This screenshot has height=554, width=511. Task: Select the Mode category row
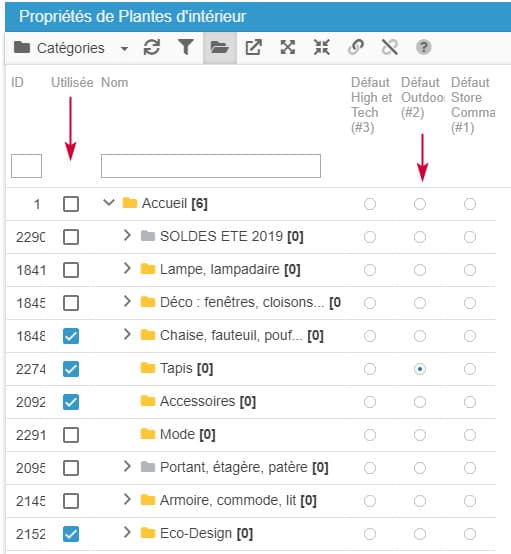click(x=251, y=435)
